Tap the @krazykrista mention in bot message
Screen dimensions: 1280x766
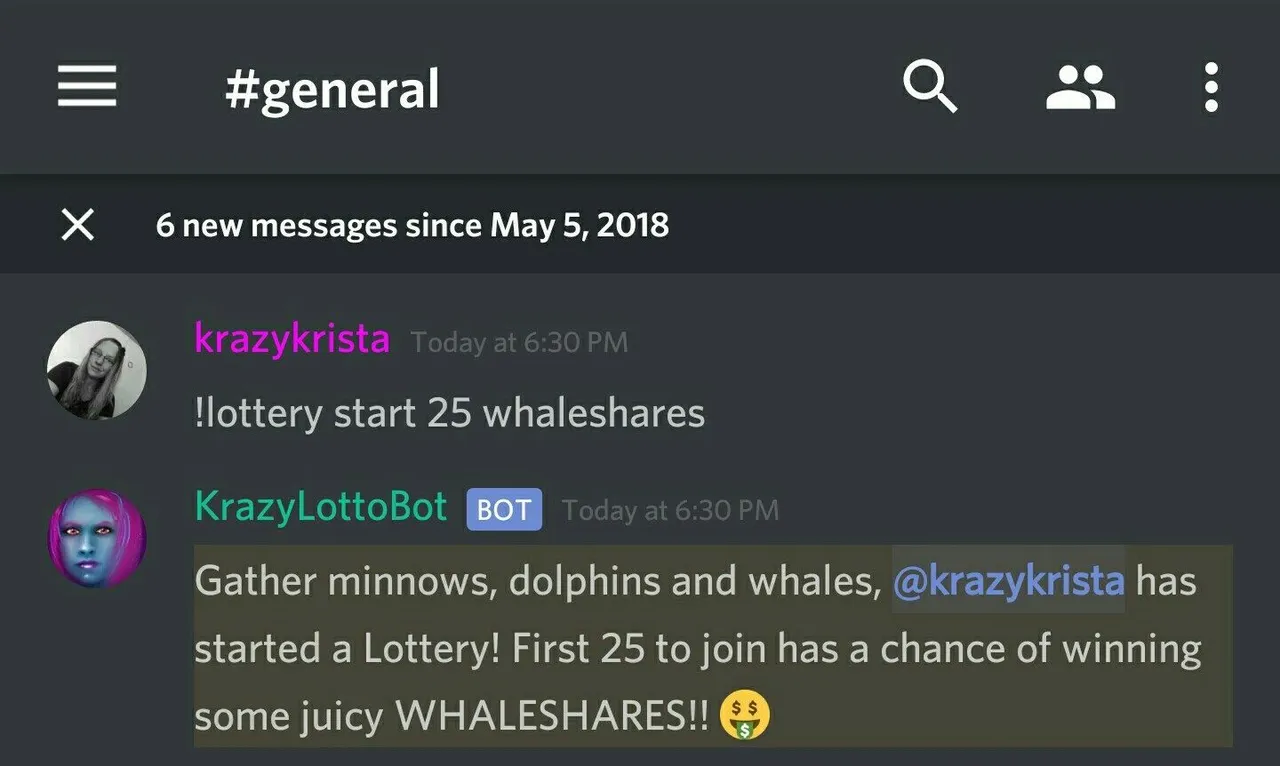click(x=1009, y=580)
